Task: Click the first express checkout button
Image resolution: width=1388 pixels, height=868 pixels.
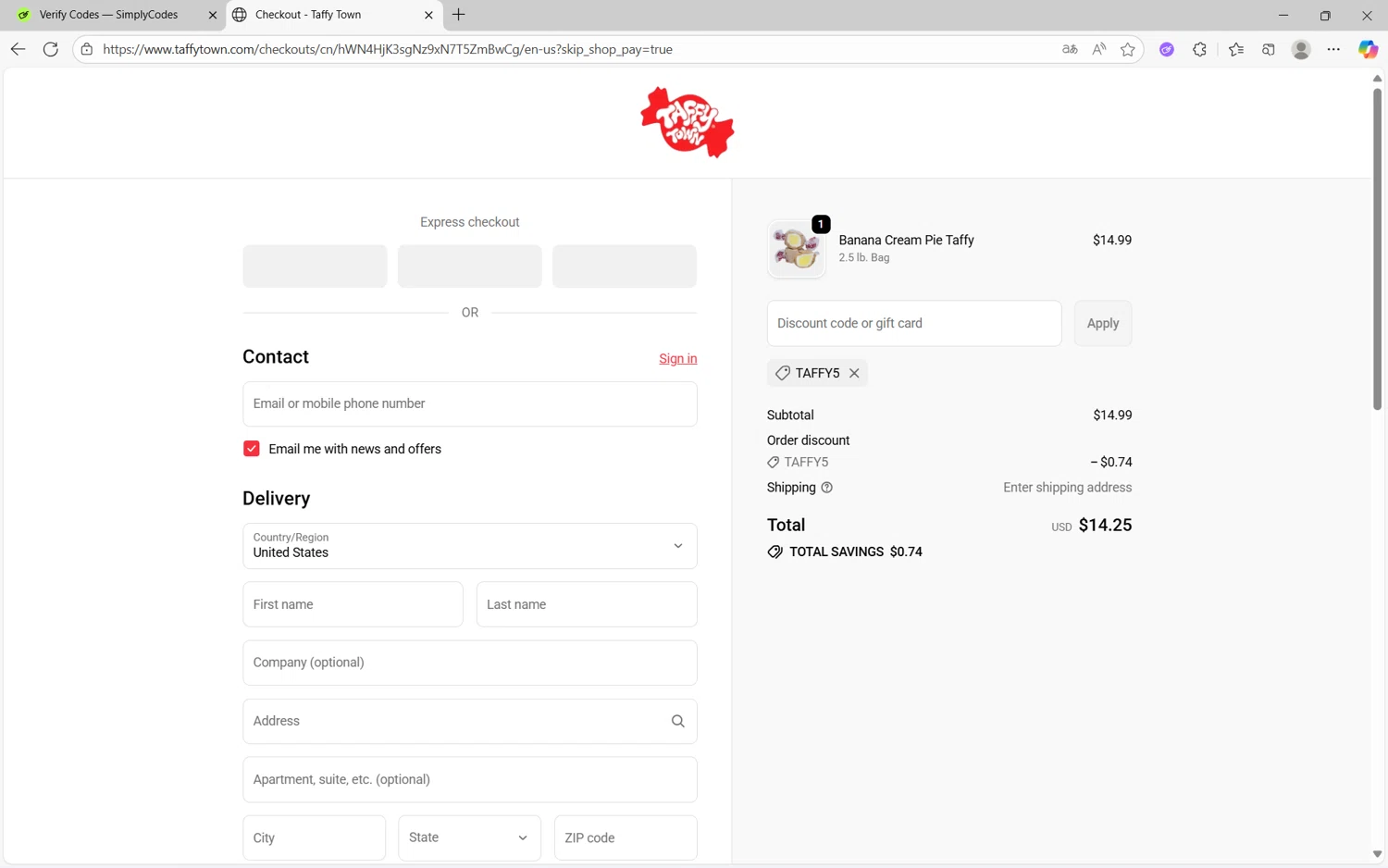Action: click(315, 267)
